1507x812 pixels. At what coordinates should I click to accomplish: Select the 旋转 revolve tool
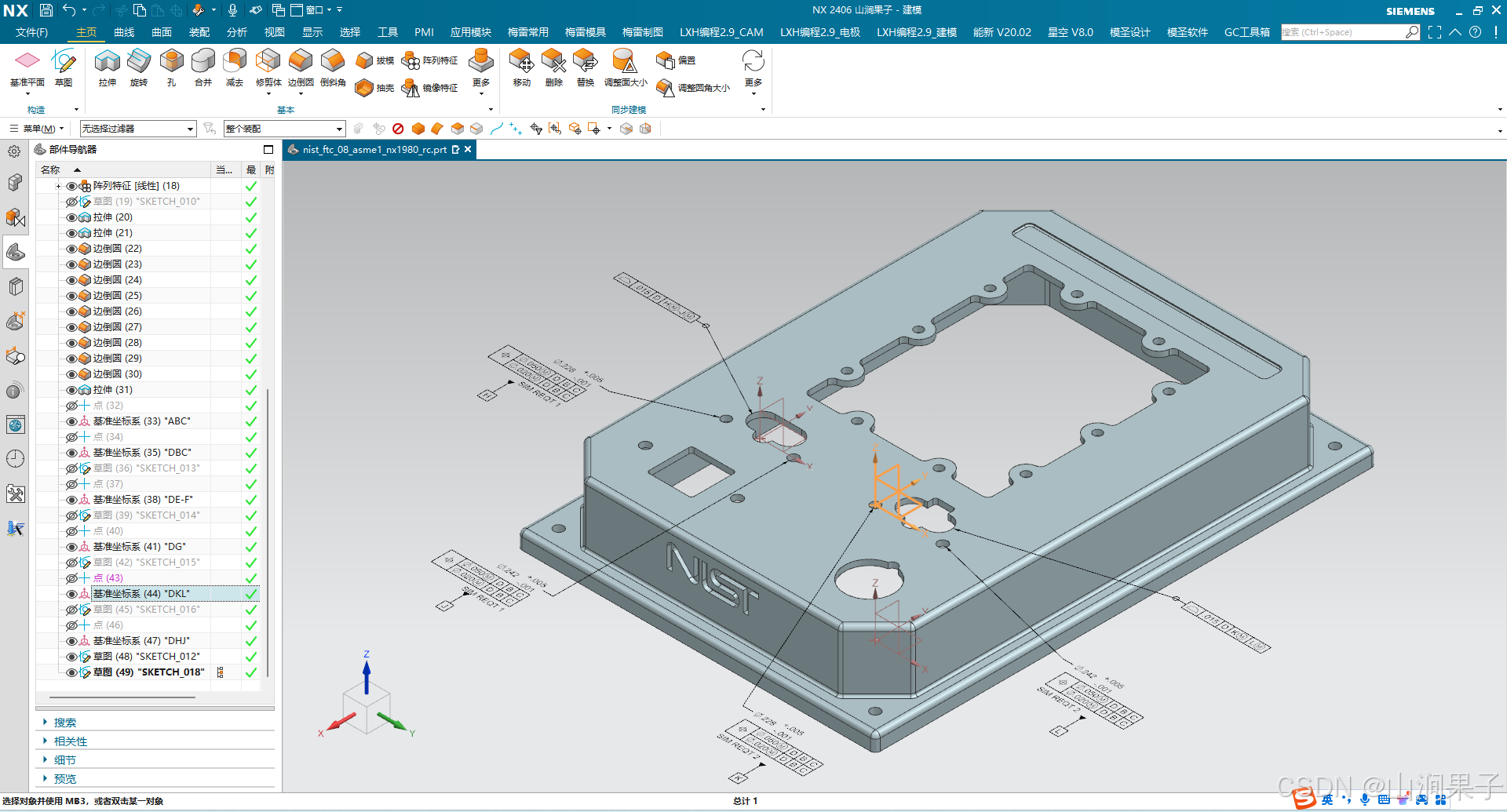coord(139,68)
